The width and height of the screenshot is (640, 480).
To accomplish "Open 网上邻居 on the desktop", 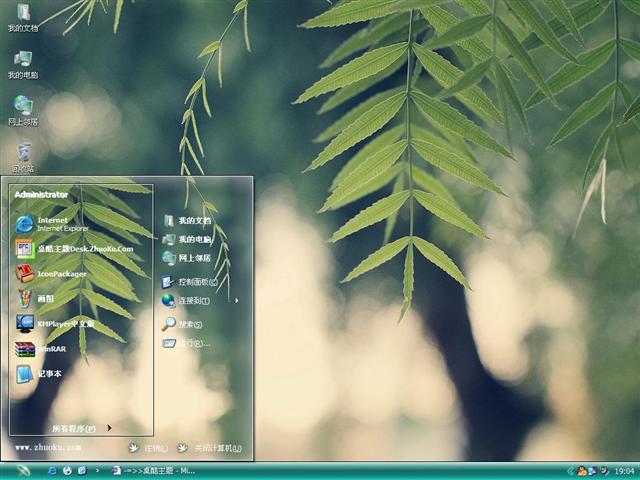I will tap(22, 109).
